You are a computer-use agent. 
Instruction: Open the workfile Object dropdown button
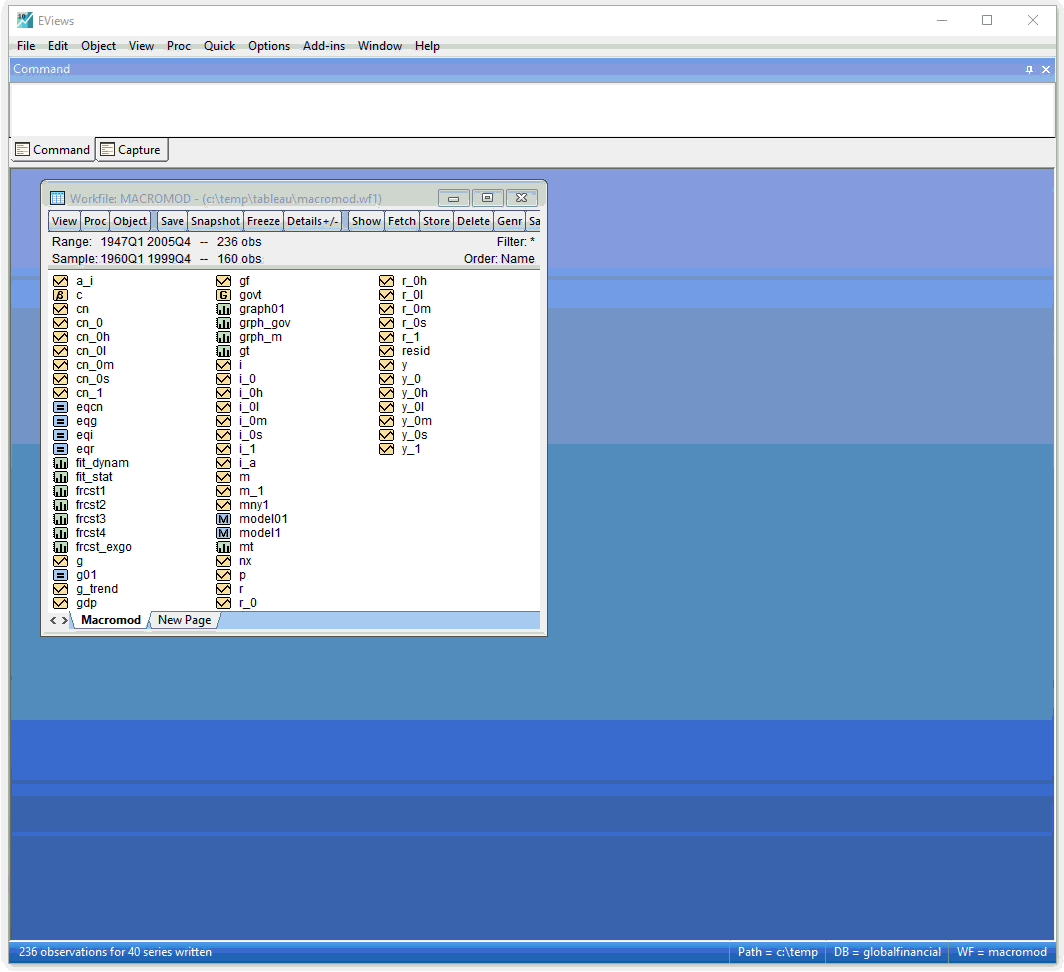130,221
